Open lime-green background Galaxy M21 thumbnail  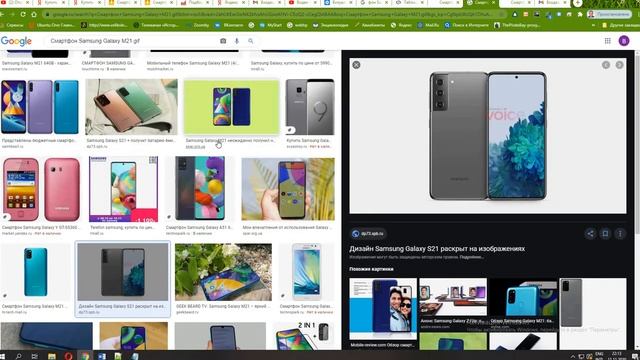click(231, 107)
